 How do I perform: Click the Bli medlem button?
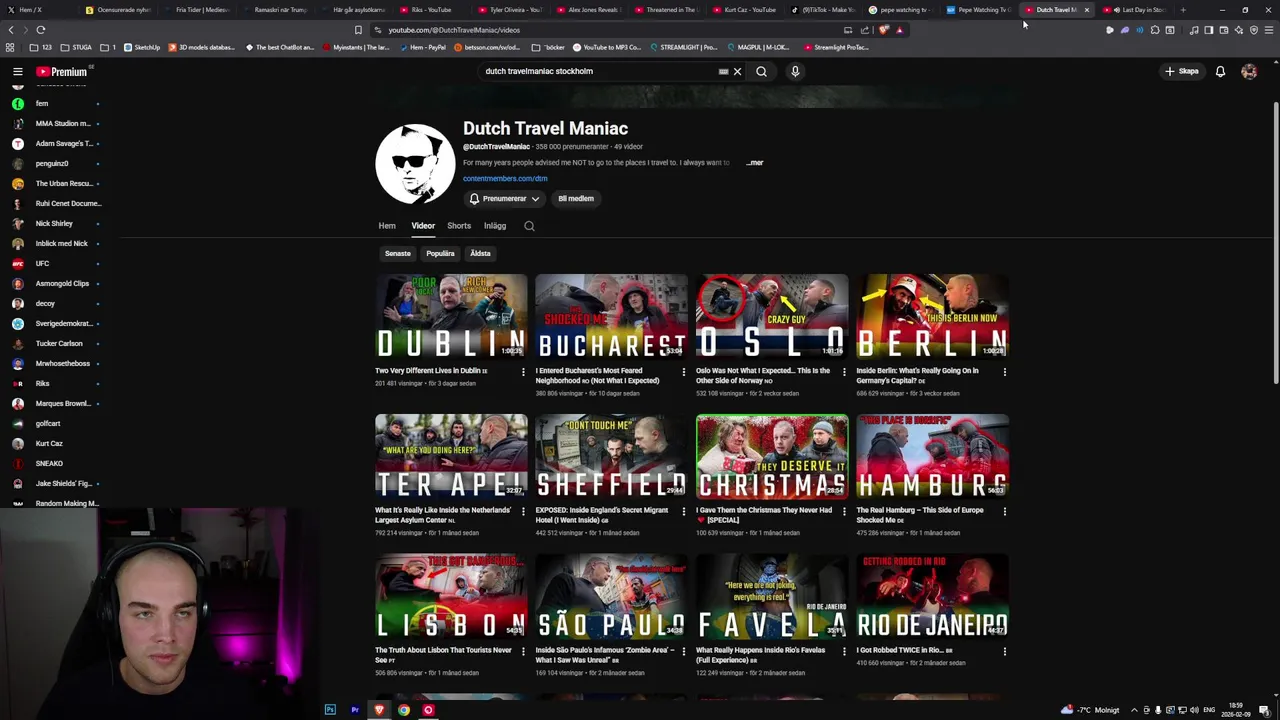[576, 198]
